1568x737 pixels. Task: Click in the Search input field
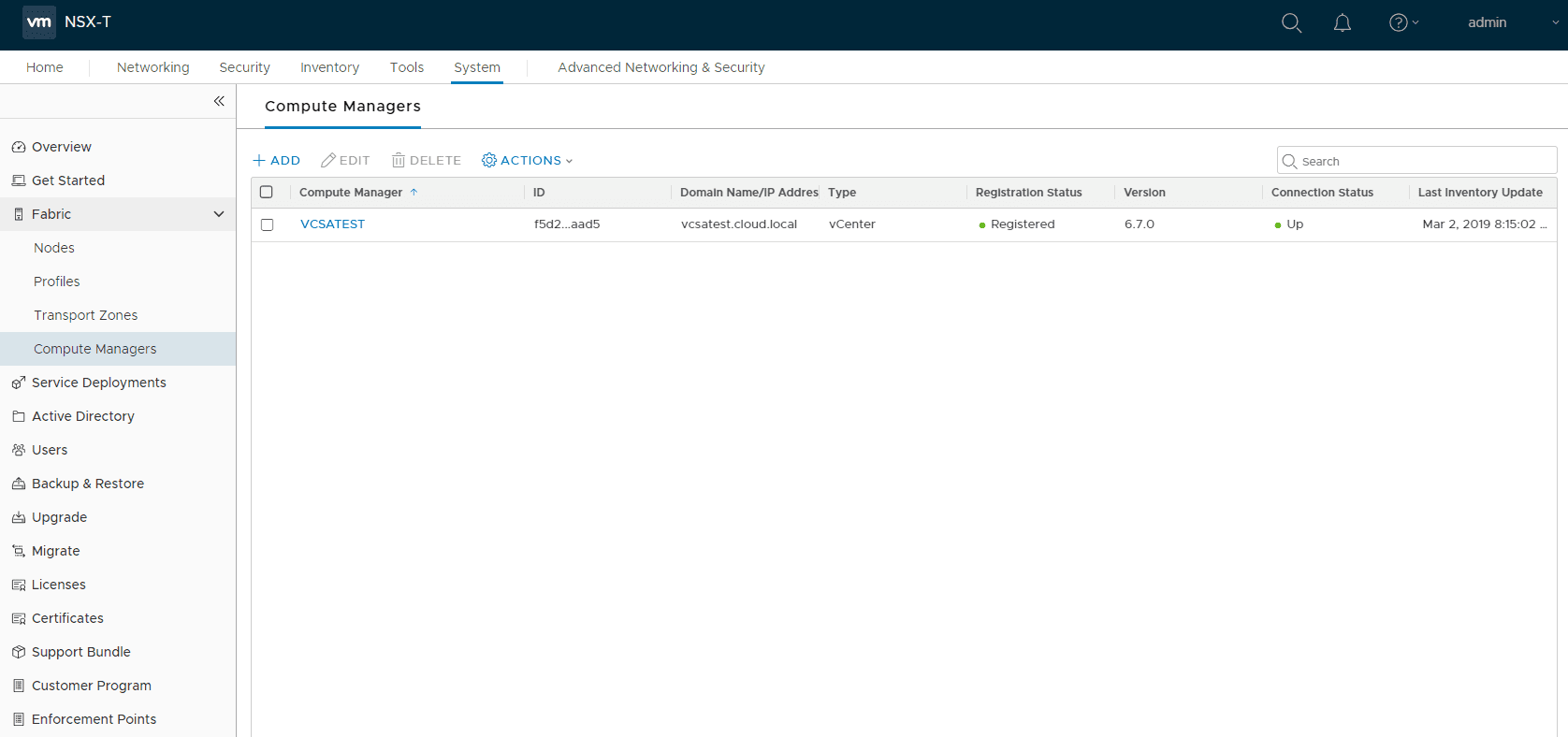(1416, 161)
